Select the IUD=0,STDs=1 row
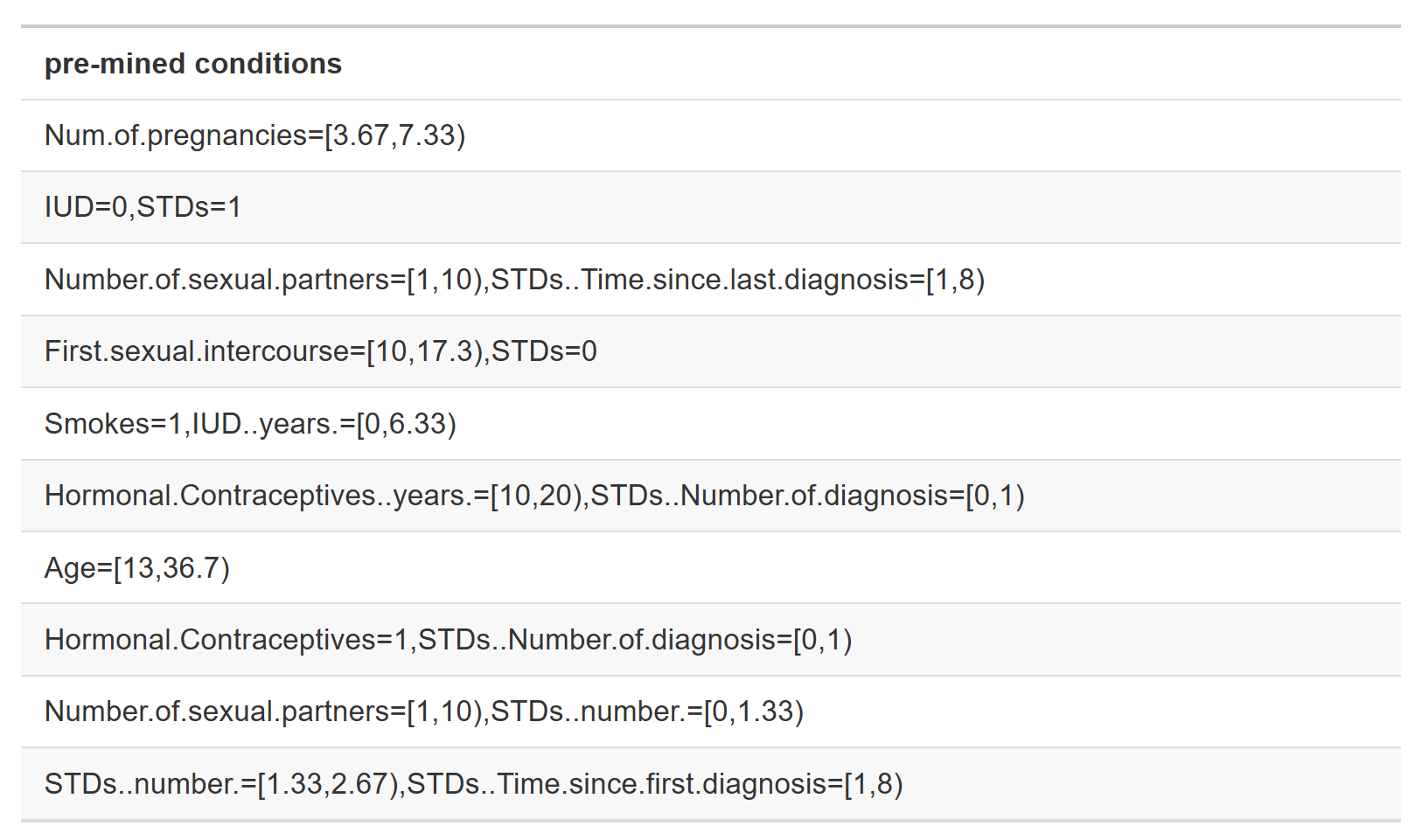Image resolution: width=1422 pixels, height=840 pixels. tap(711, 207)
